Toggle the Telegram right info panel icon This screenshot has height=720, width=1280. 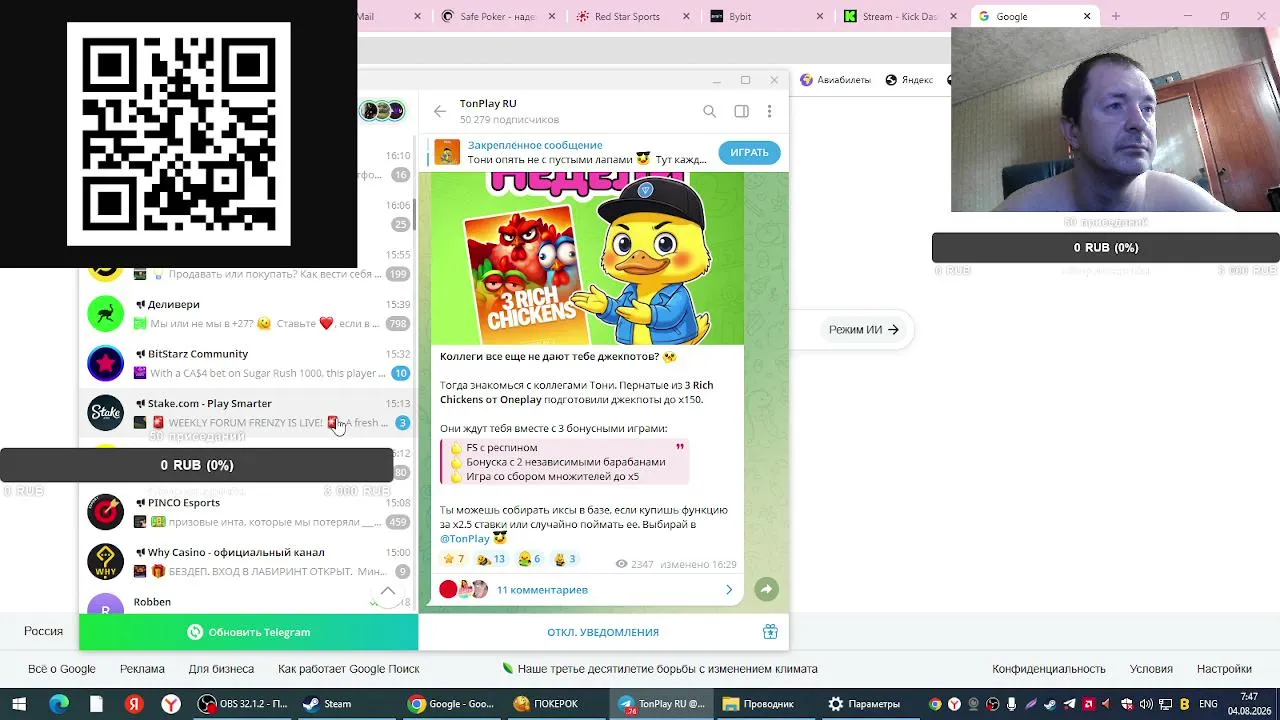(741, 111)
